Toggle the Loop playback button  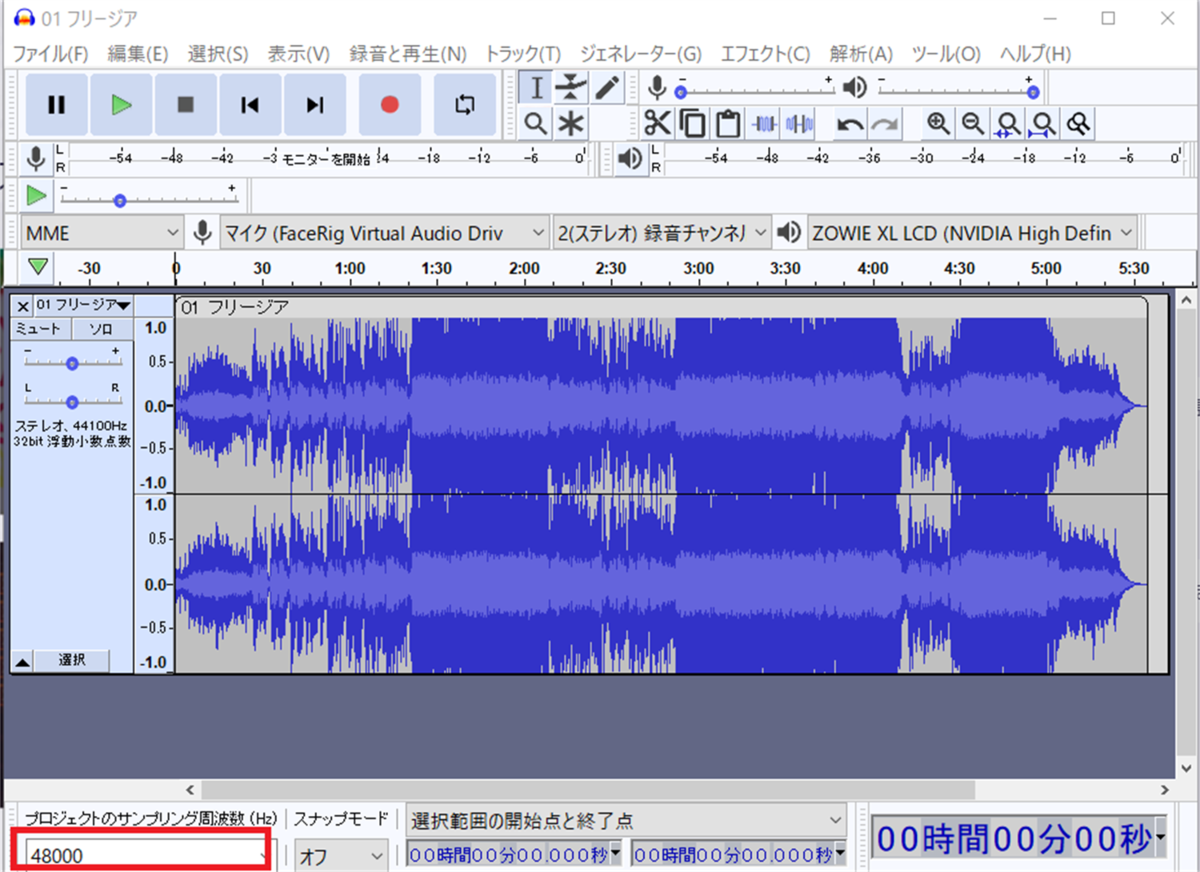tap(465, 104)
